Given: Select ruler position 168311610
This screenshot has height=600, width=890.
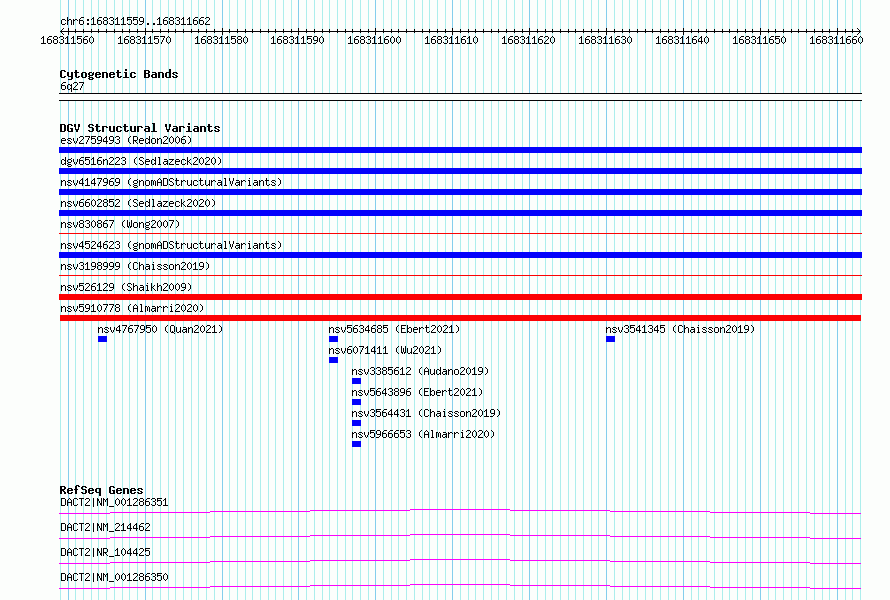Looking at the screenshot, I should tap(452, 40).
